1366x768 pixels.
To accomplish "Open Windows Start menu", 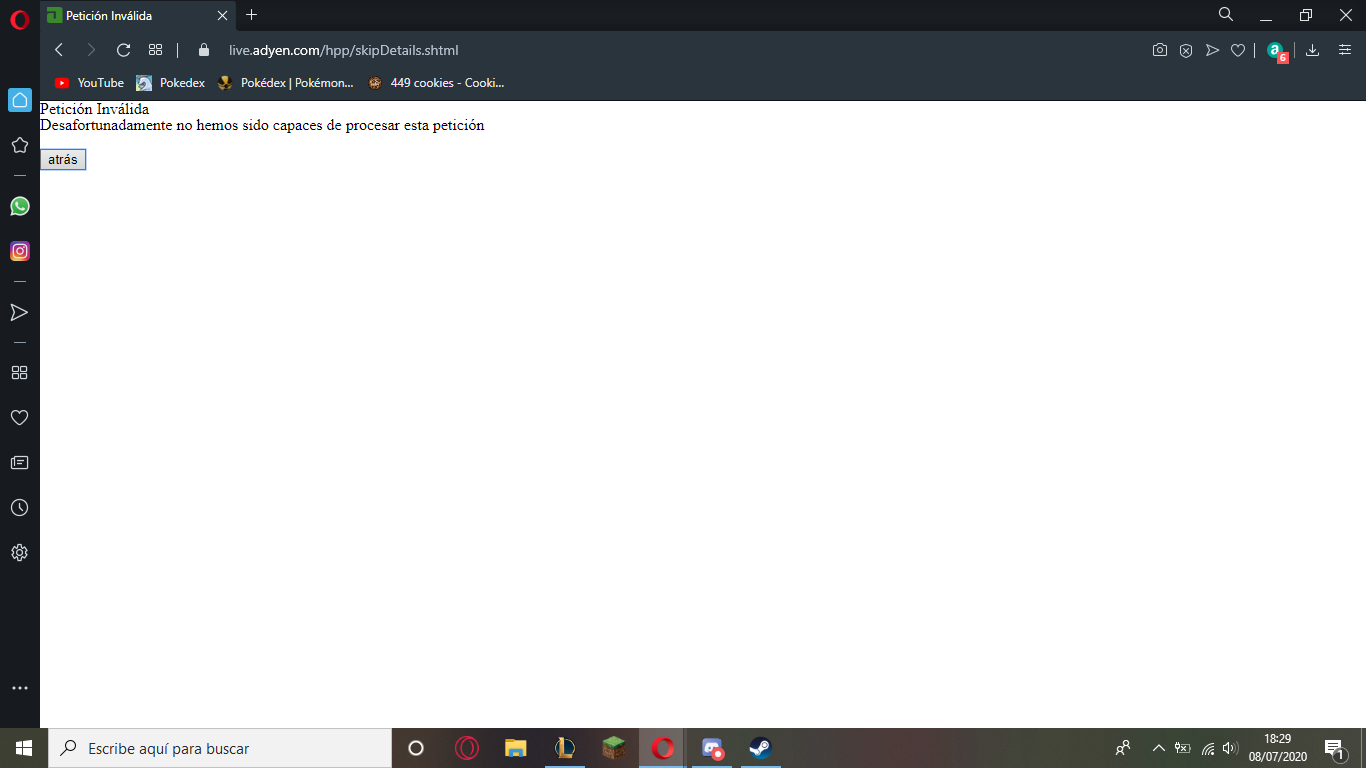I will click(24, 748).
